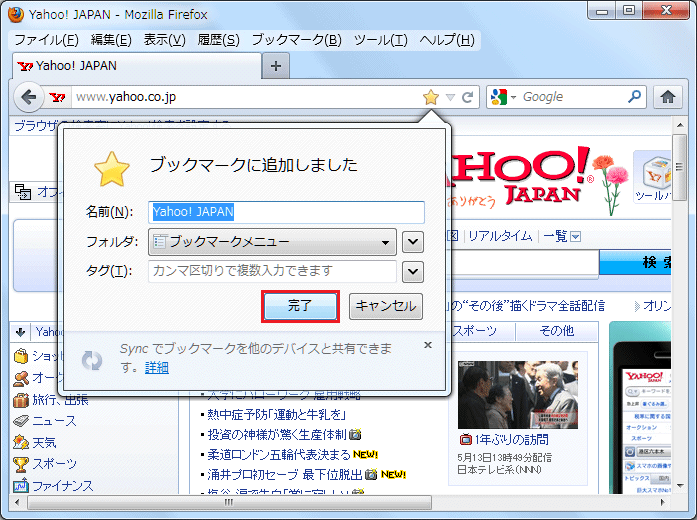Click the bookmark star in the URL bar
The width and height of the screenshot is (697, 520).
[x=431, y=97]
